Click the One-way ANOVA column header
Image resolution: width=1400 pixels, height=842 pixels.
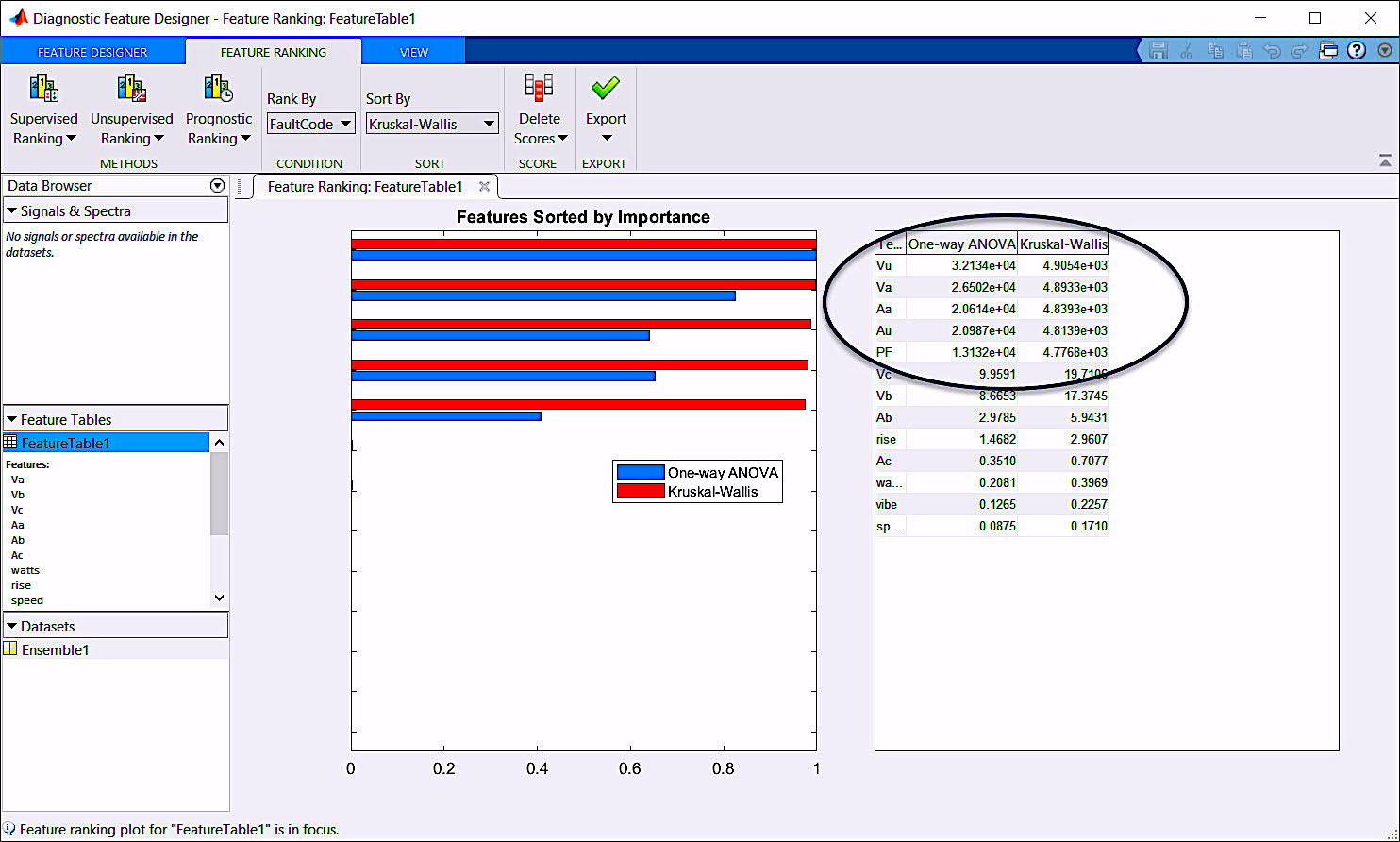pyautogui.click(x=961, y=244)
